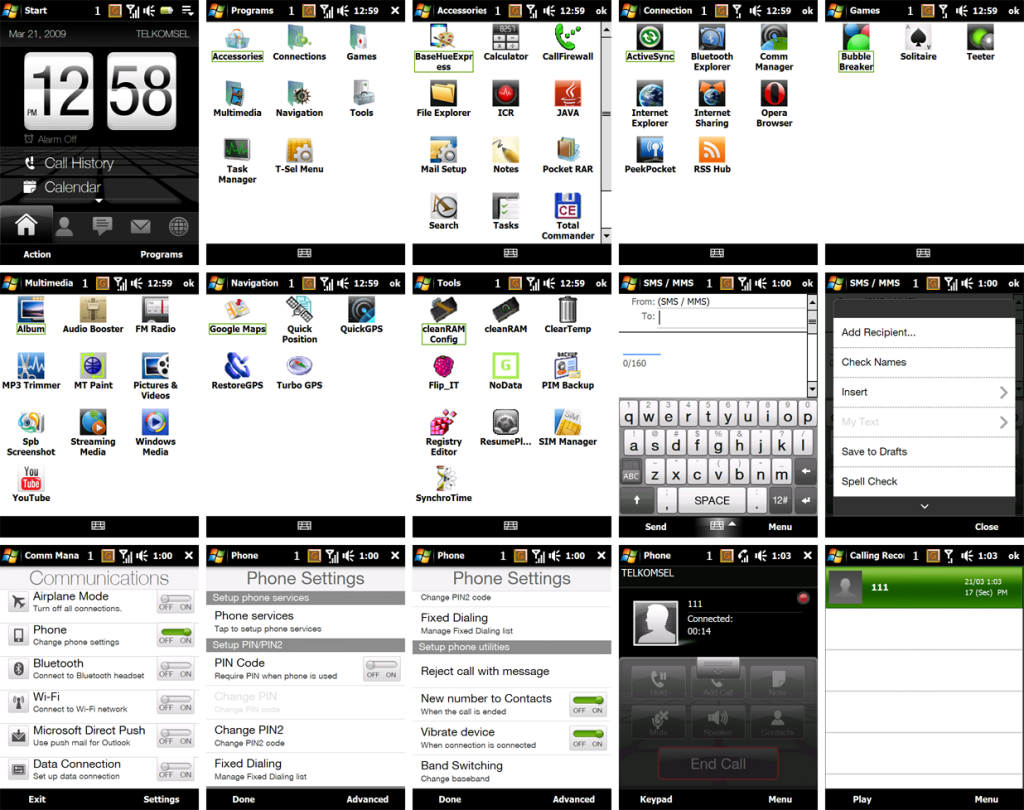The height and width of the screenshot is (810, 1024).
Task: Open Call History on Home screen
Action: click(x=78, y=163)
